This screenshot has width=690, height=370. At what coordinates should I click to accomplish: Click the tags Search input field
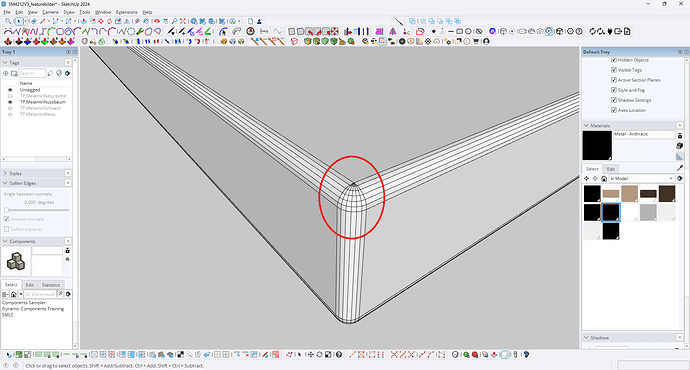pyautogui.click(x=32, y=73)
